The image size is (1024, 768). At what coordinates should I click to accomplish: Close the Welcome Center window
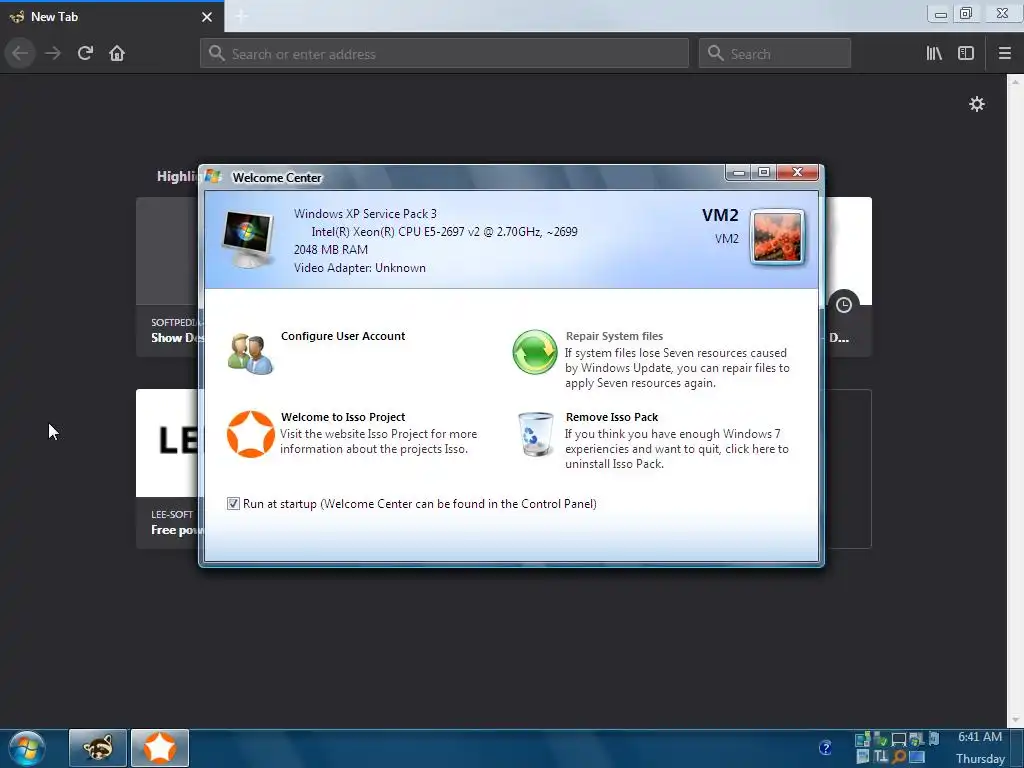pos(797,172)
